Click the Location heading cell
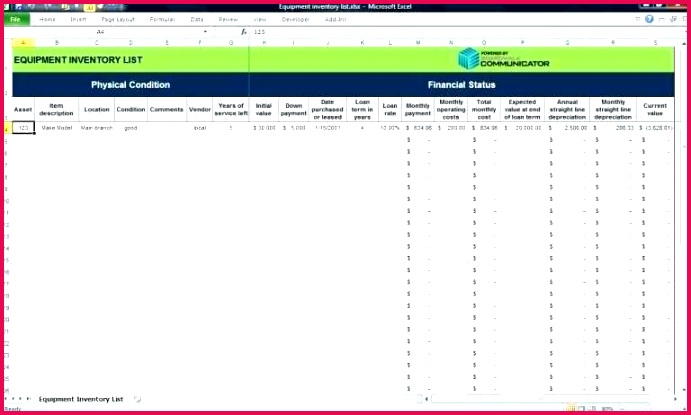Viewport: 691px width, 415px height. pyautogui.click(x=97, y=109)
